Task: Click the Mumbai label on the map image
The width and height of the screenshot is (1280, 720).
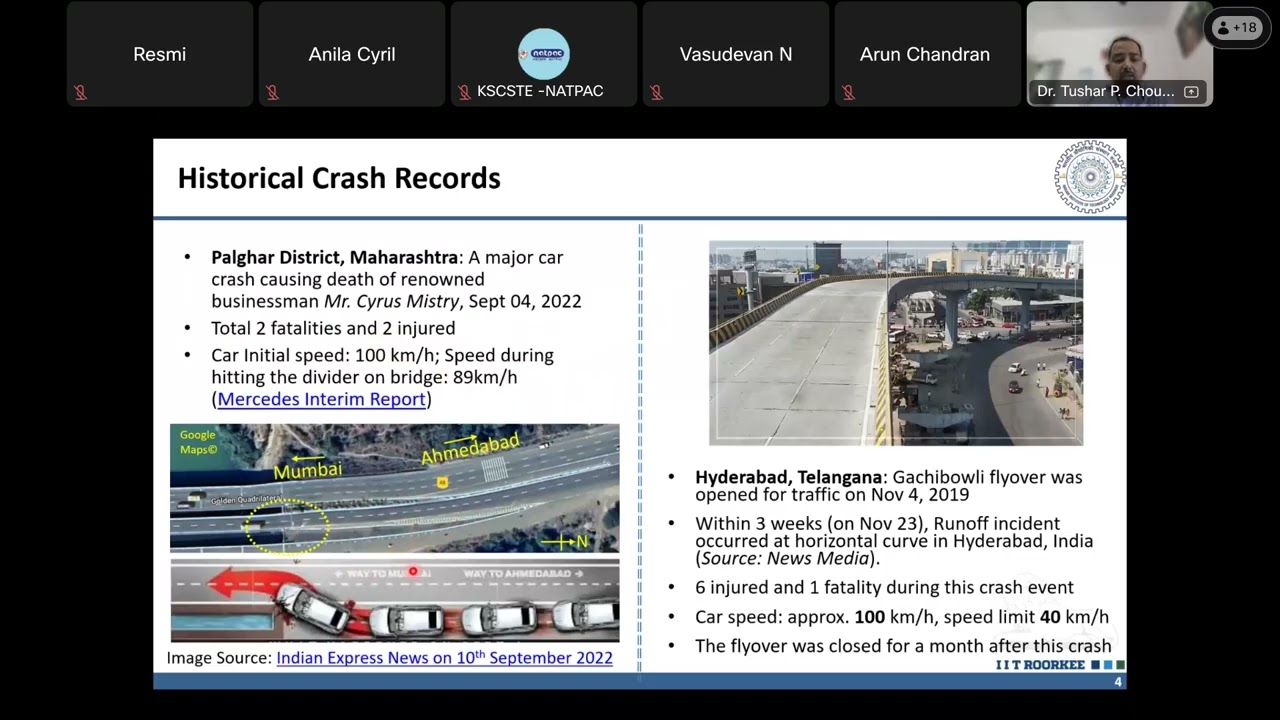Action: (308, 469)
